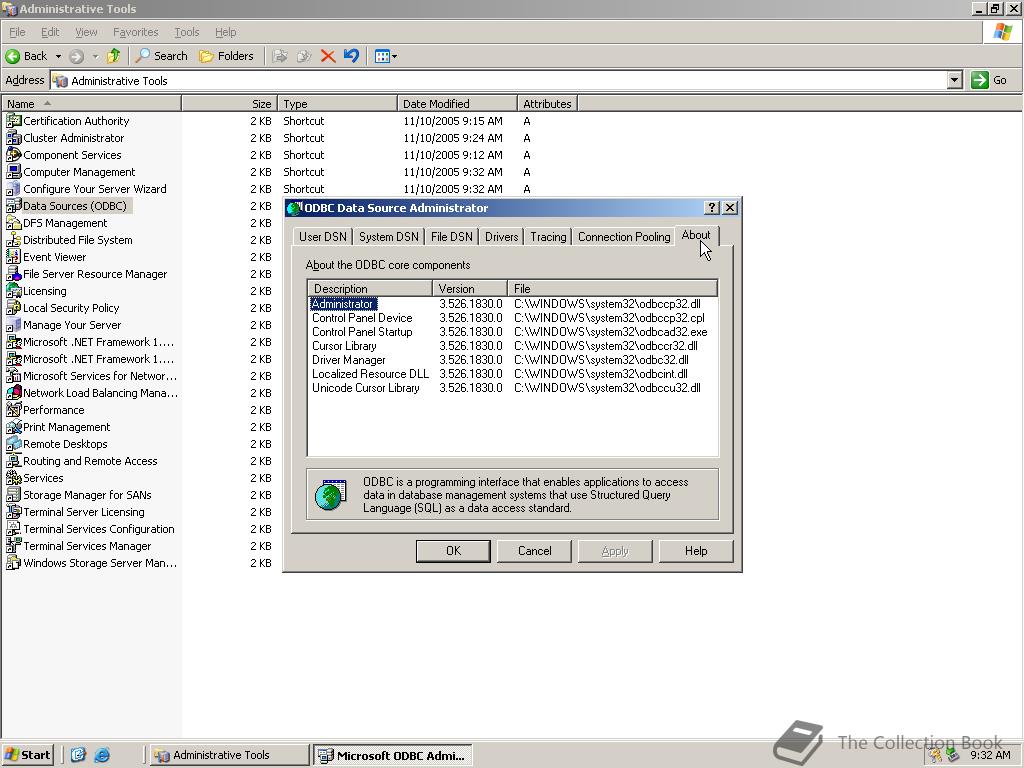
Task: Click the red Delete X toolbar icon
Action: point(328,56)
